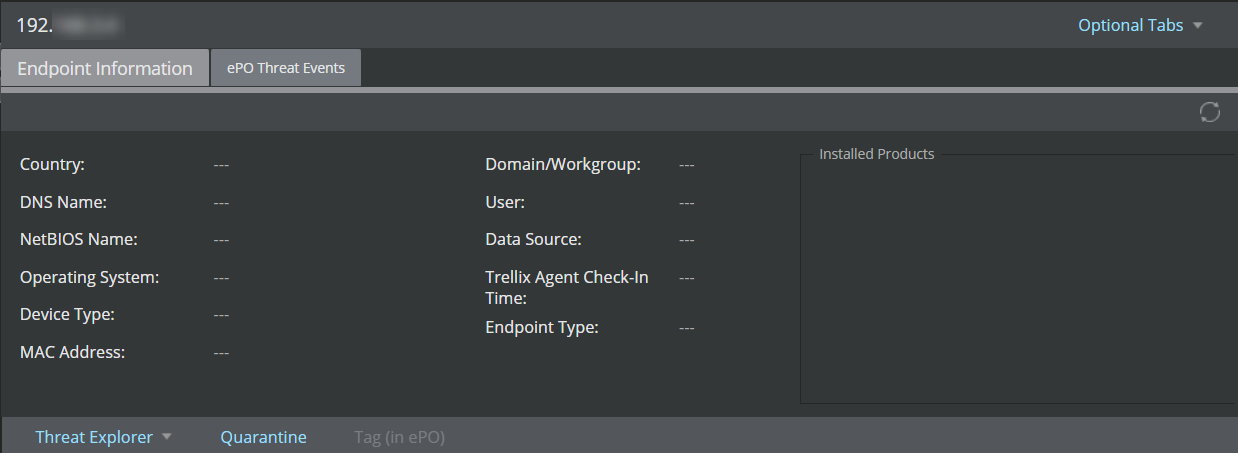Select the DNS Name label

pos(63,202)
